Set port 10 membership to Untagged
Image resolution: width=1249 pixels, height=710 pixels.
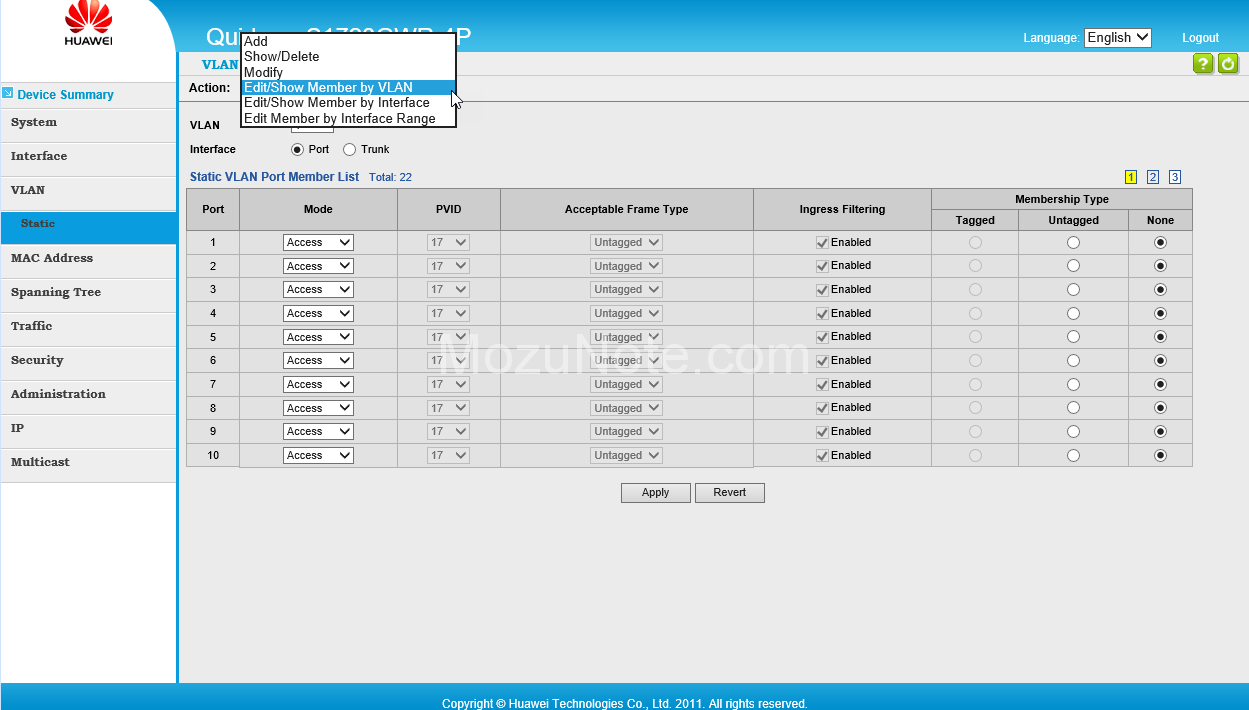tap(1073, 455)
